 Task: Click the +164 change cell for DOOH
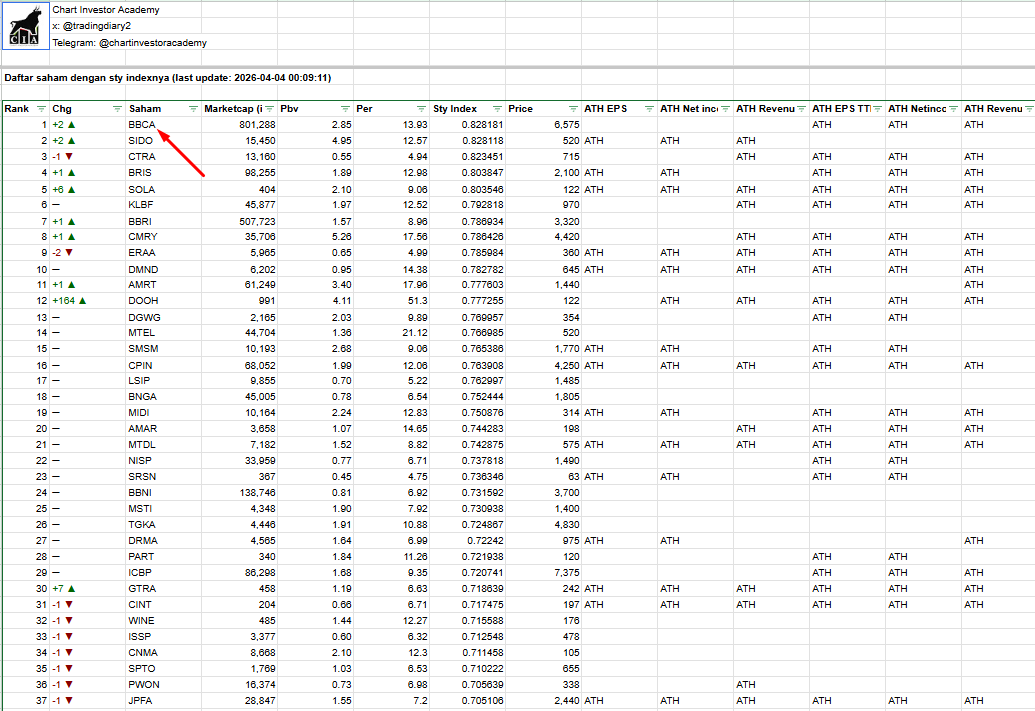tap(88, 300)
